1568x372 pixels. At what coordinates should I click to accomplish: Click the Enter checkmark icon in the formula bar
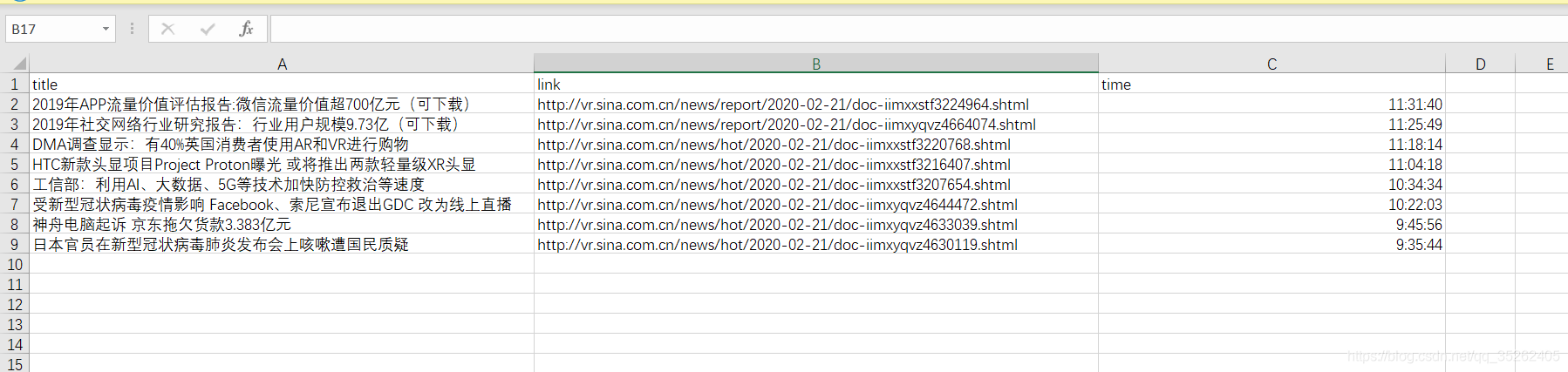click(x=208, y=29)
